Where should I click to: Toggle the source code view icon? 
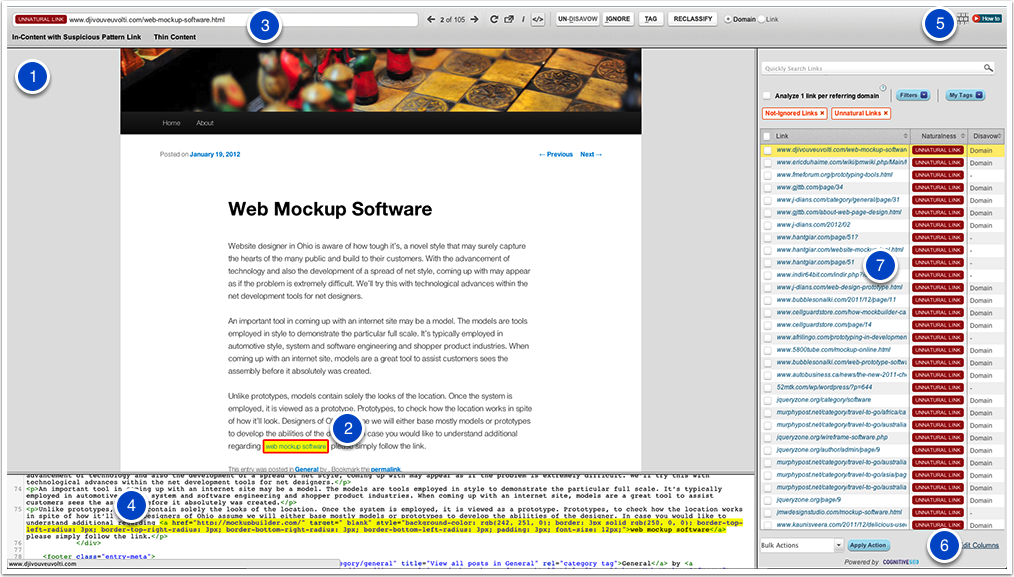pos(537,19)
